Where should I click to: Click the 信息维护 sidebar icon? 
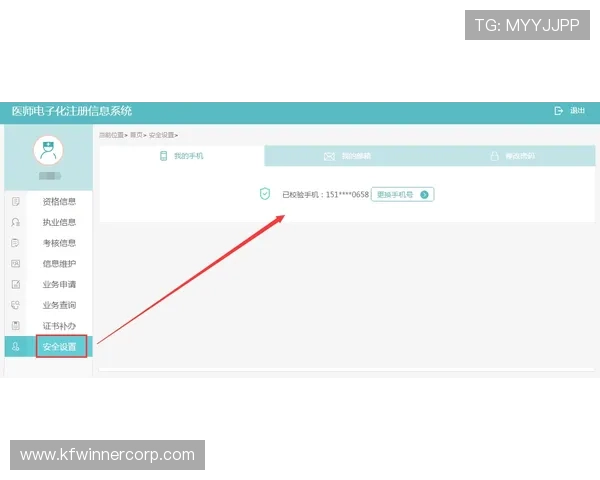click(x=16, y=264)
